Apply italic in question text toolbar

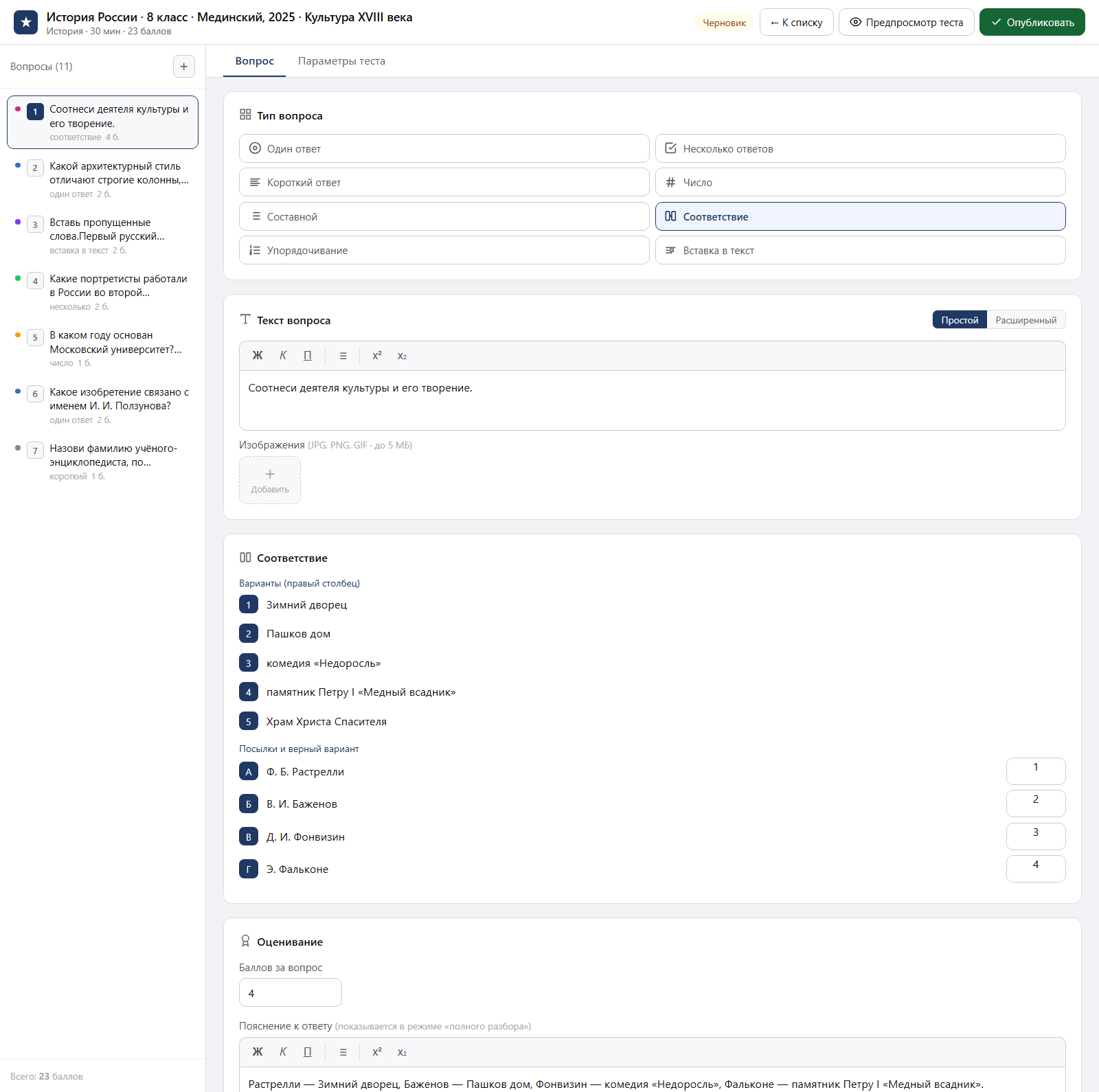[283, 356]
